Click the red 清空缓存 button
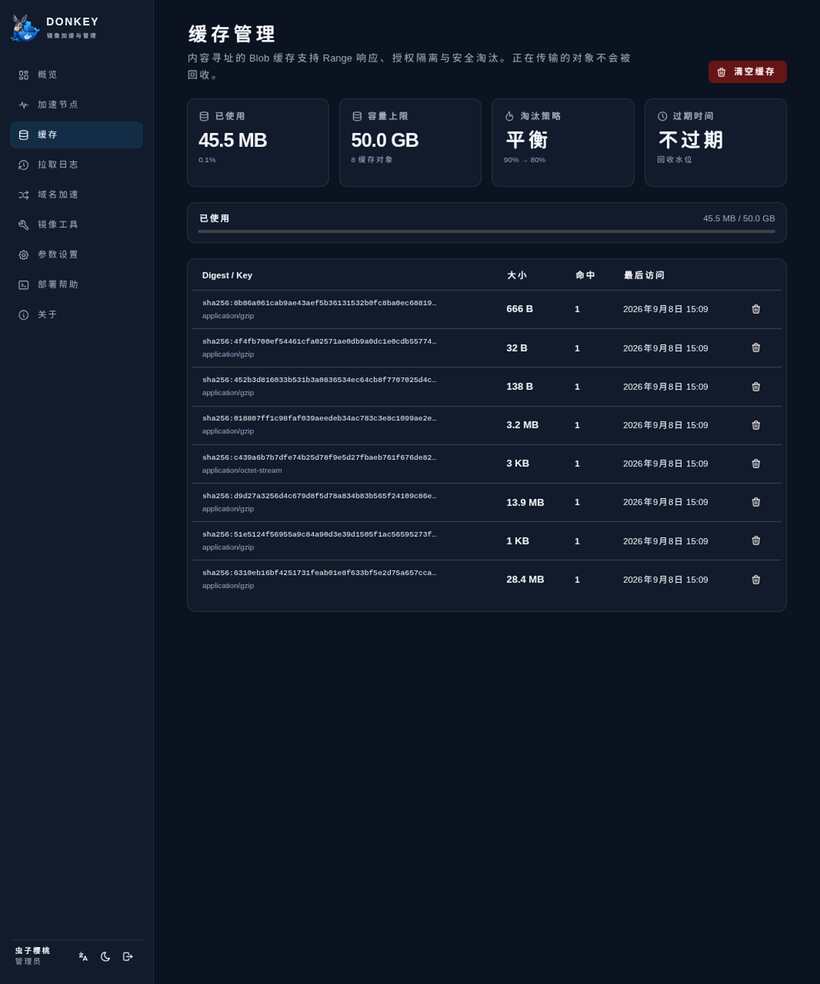Image resolution: width=820 pixels, height=984 pixels. [x=747, y=72]
